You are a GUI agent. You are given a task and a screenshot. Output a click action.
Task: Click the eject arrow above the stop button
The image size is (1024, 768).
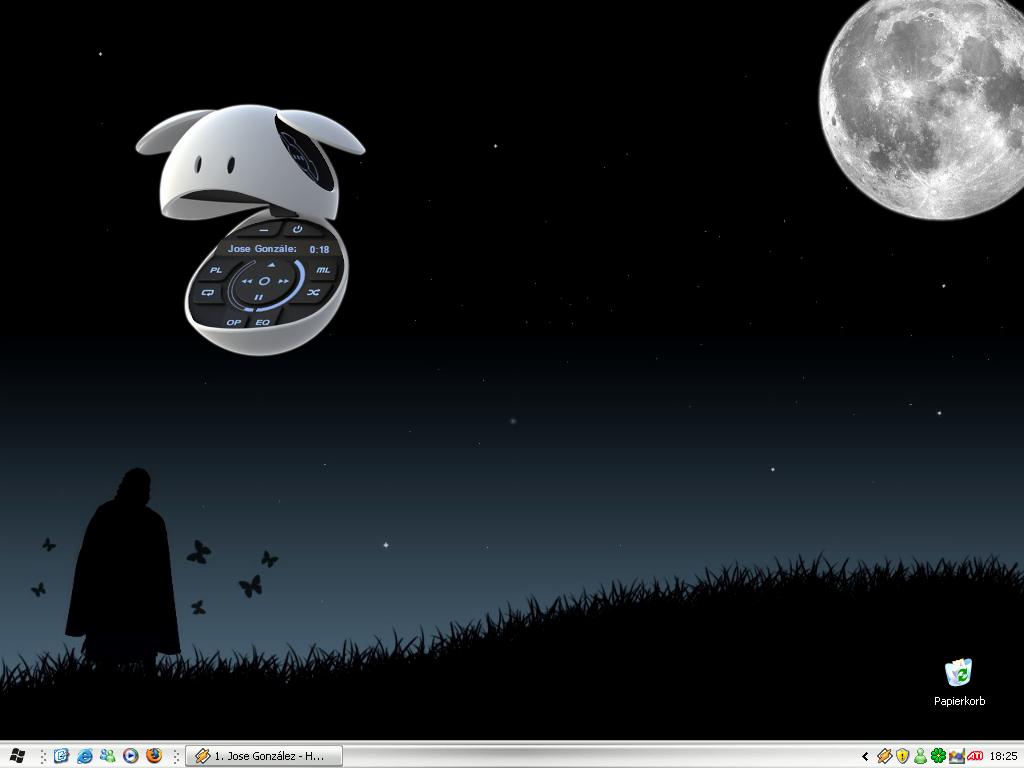(270, 265)
